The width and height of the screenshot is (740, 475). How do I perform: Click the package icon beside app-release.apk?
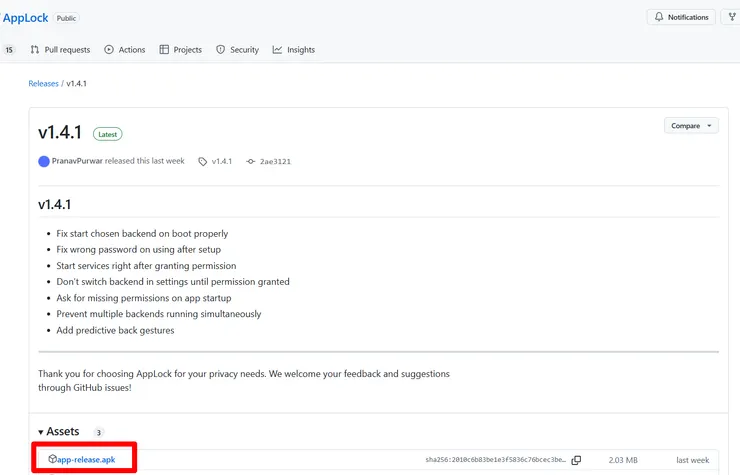pyautogui.click(x=52, y=460)
